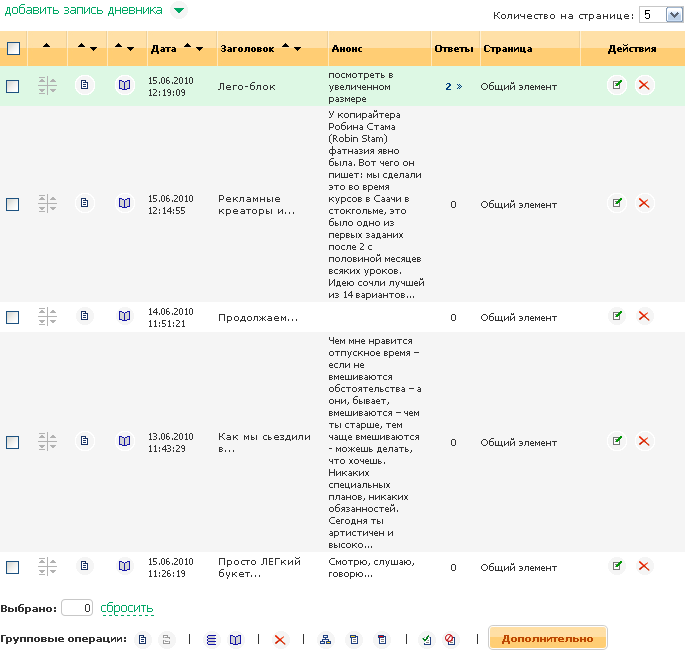This screenshot has width=685, height=657.
Task: Select all rows via header checkbox
Action: tap(13, 48)
